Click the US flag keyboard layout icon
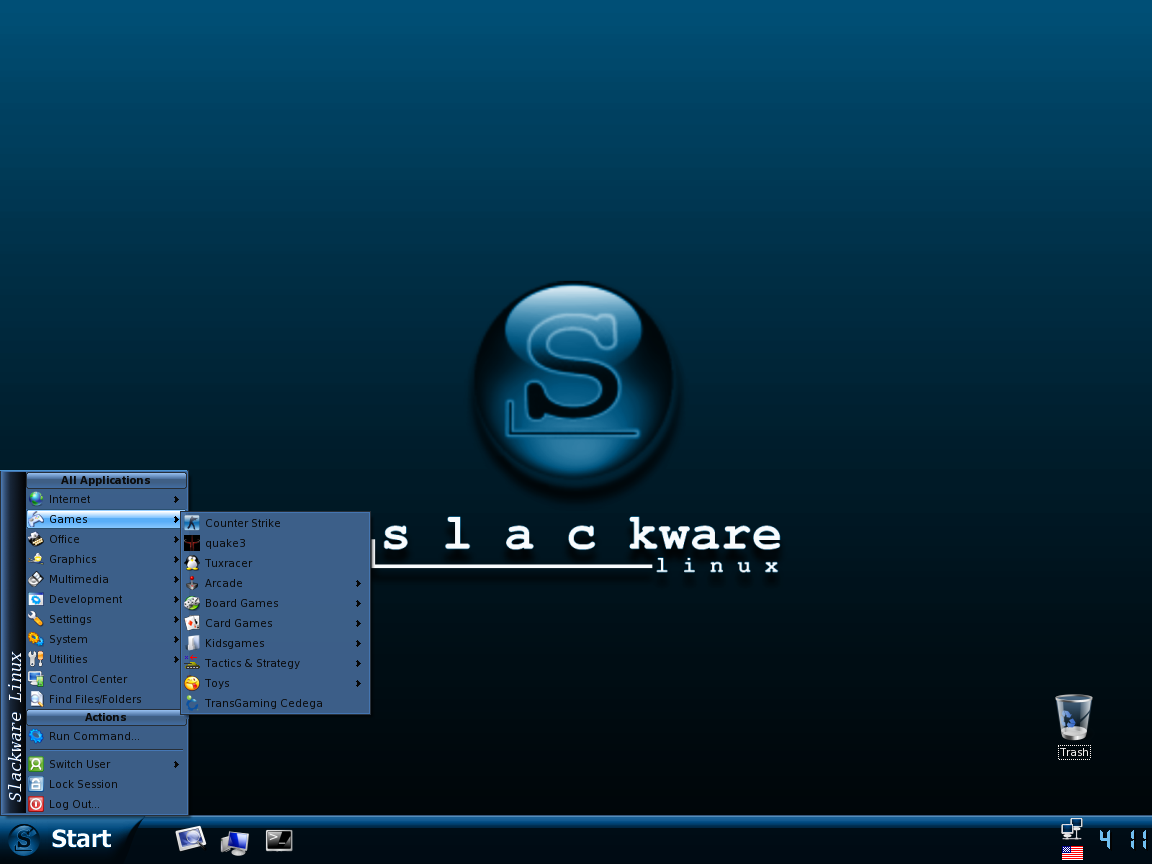Viewport: 1152px width, 864px height. [1073, 853]
